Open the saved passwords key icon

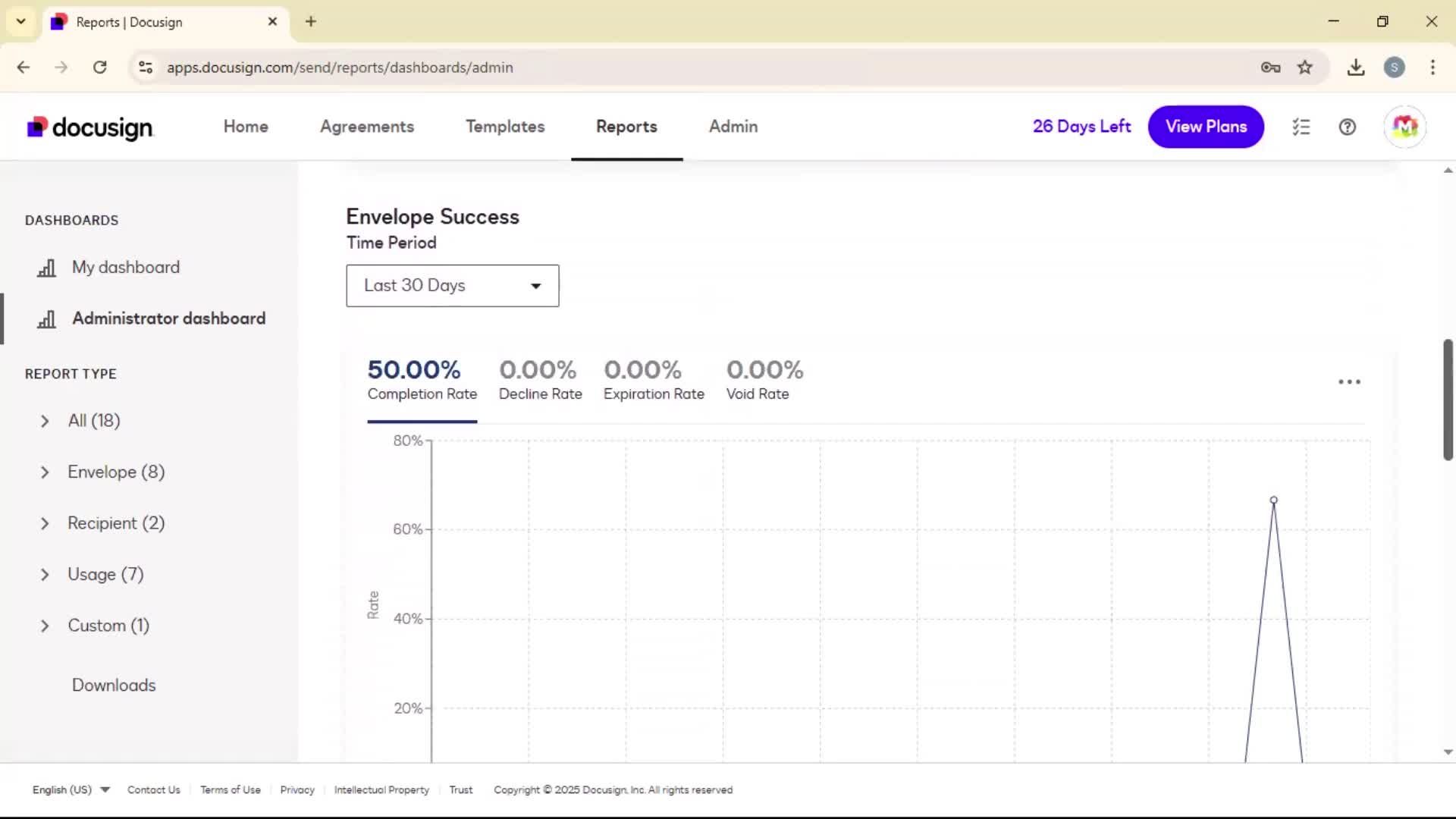click(1270, 67)
